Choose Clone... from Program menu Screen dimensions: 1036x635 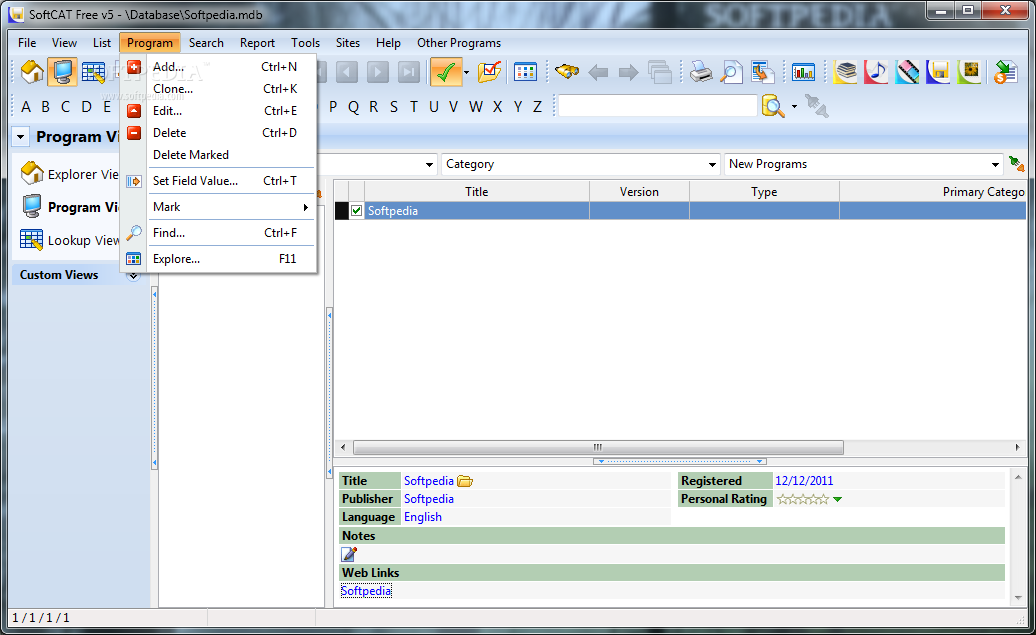(x=219, y=89)
